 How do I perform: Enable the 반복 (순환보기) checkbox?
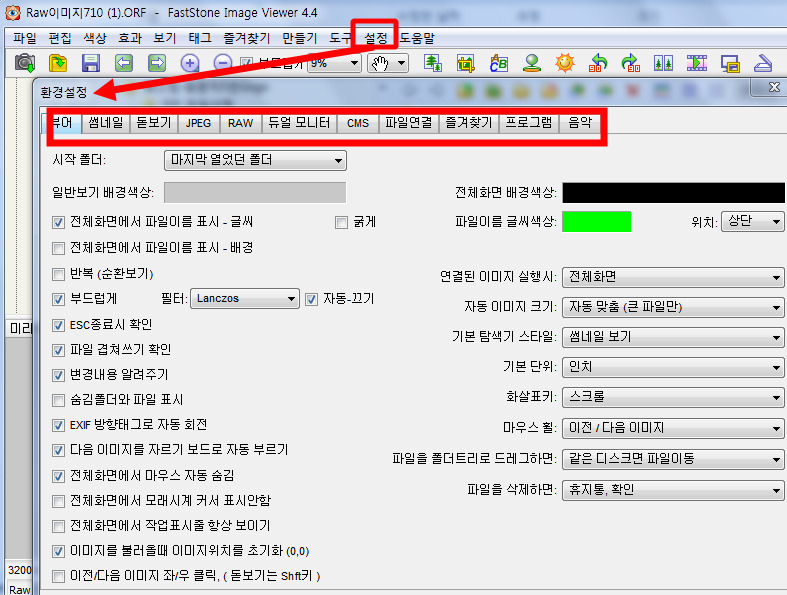click(x=58, y=274)
